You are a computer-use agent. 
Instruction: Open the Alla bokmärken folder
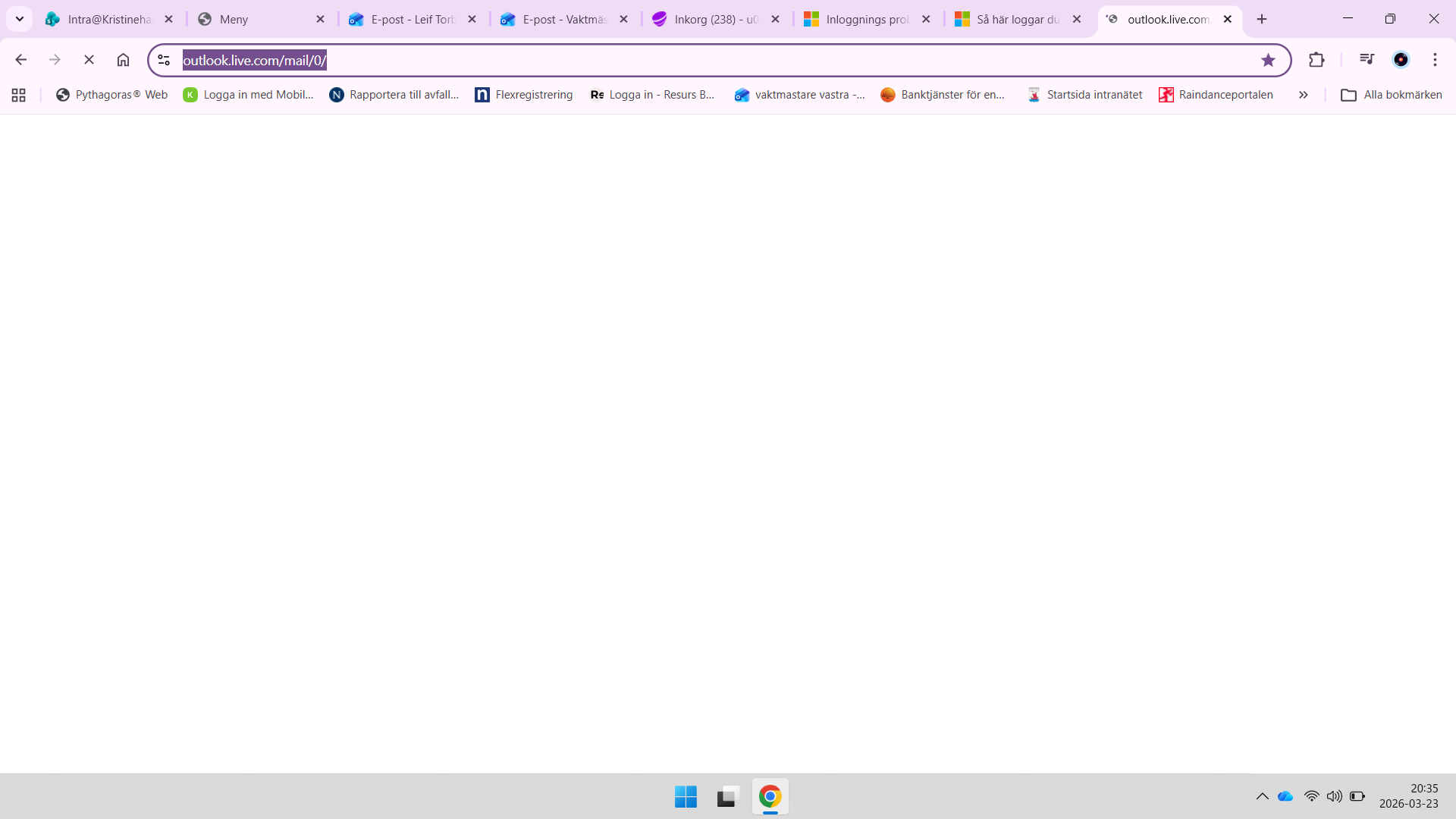(1392, 95)
